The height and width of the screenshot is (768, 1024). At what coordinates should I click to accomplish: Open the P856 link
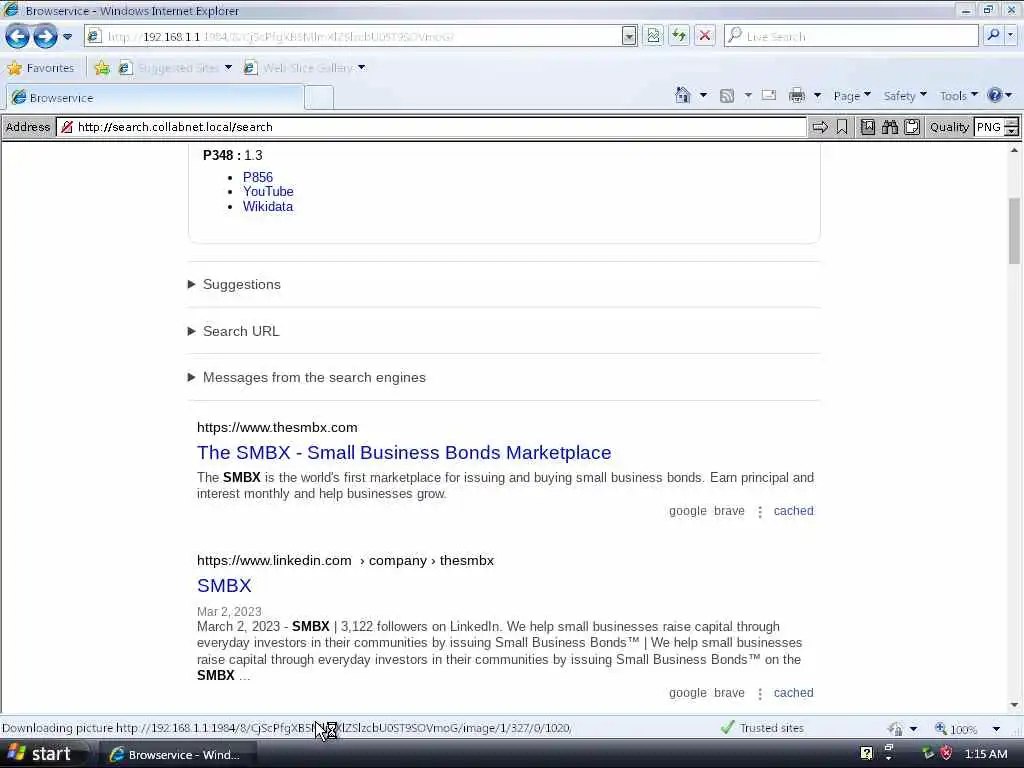click(x=257, y=177)
